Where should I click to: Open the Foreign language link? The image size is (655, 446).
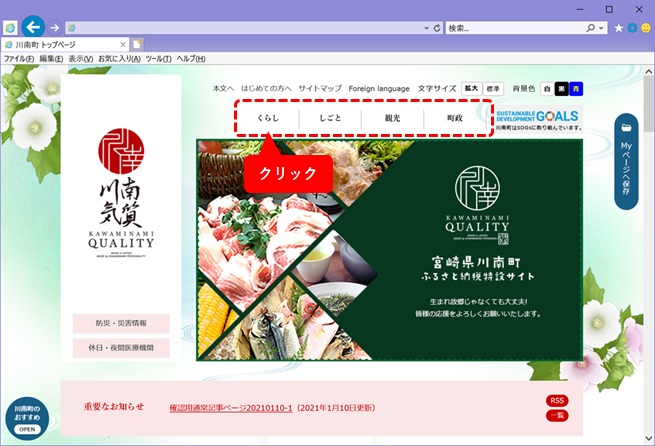[x=379, y=89]
